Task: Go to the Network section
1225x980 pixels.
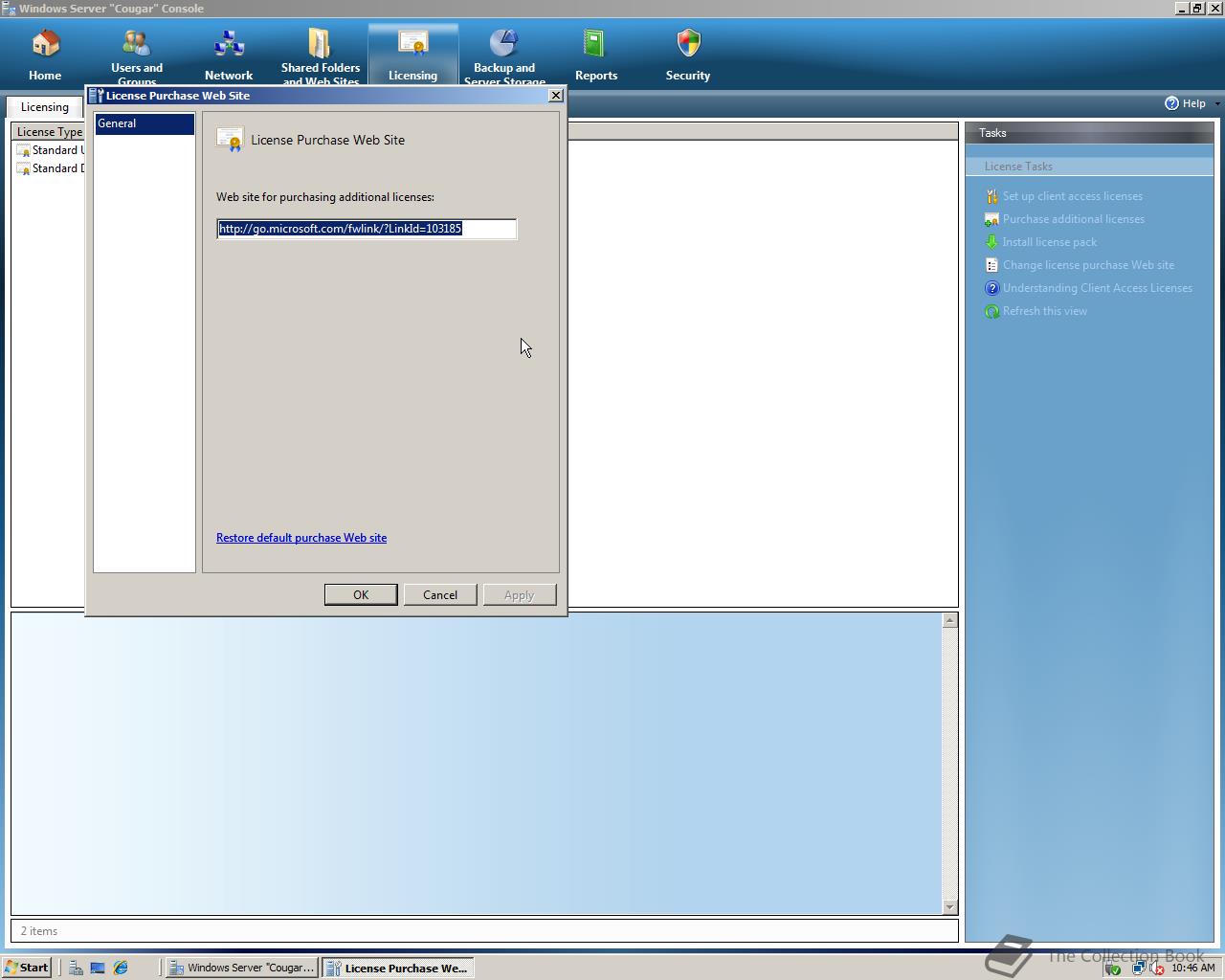Action: 229,56
